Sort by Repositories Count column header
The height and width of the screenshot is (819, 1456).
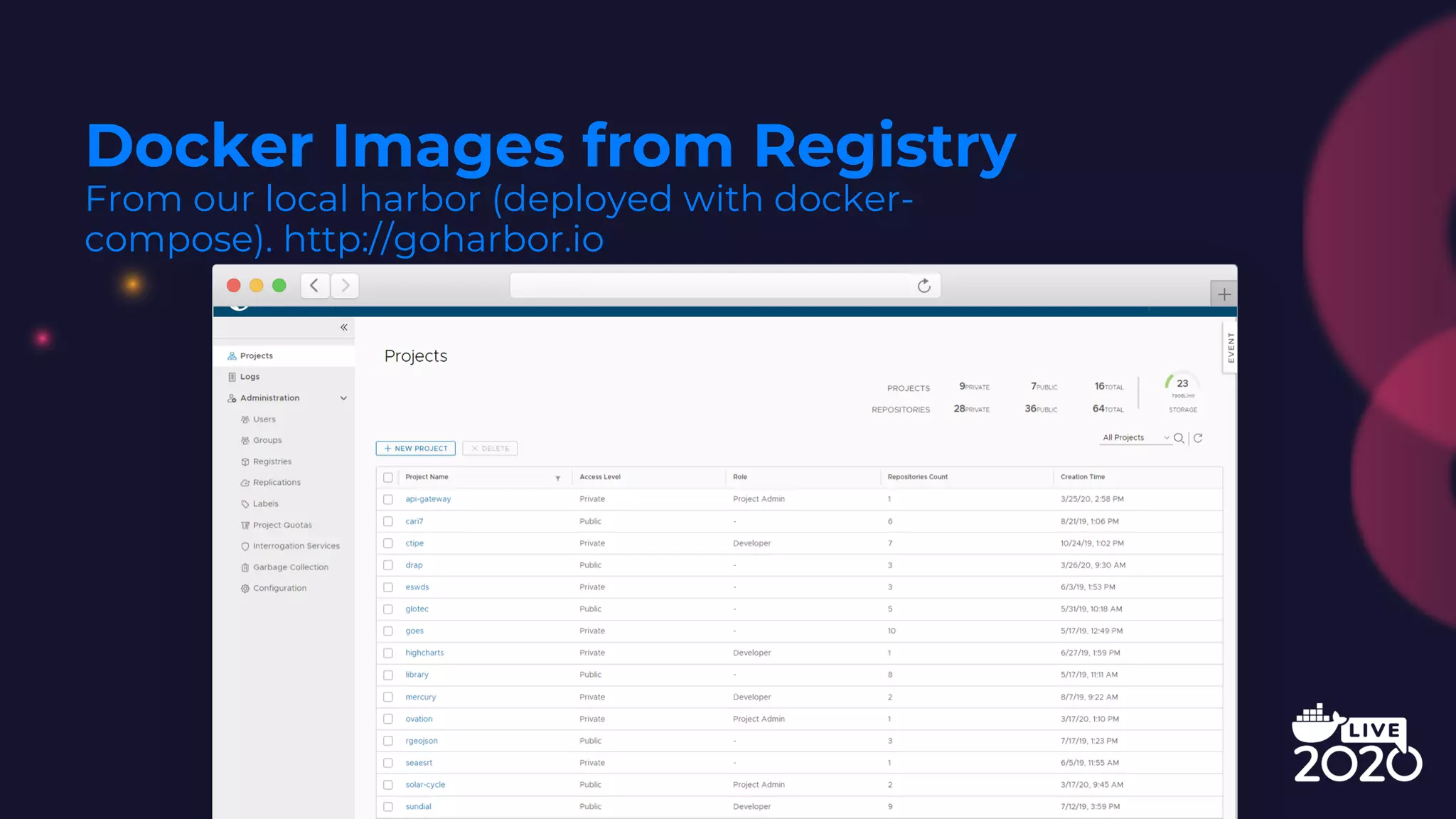click(x=917, y=477)
